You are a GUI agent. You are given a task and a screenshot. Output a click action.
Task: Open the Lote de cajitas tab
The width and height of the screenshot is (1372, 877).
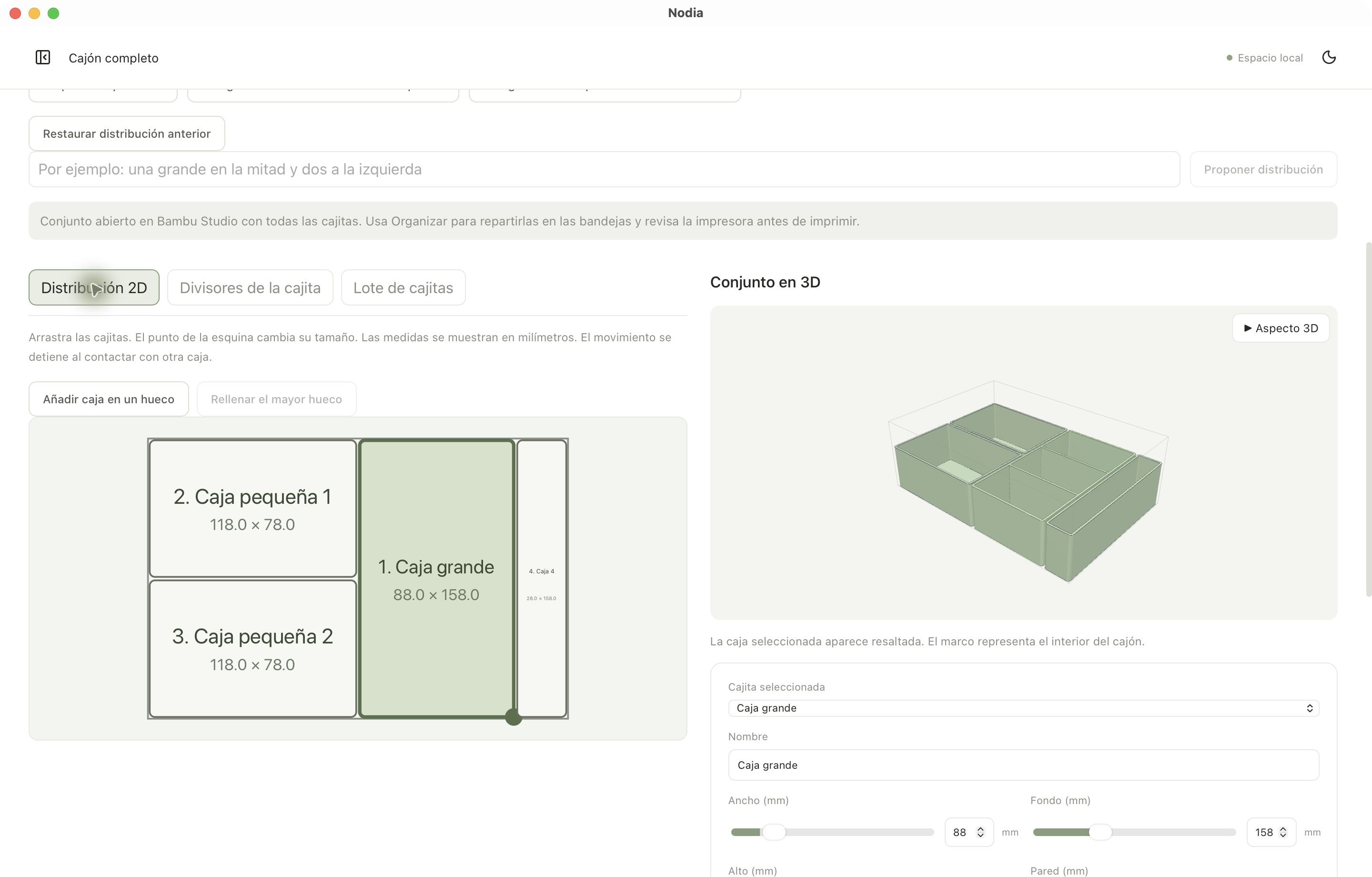tap(404, 287)
